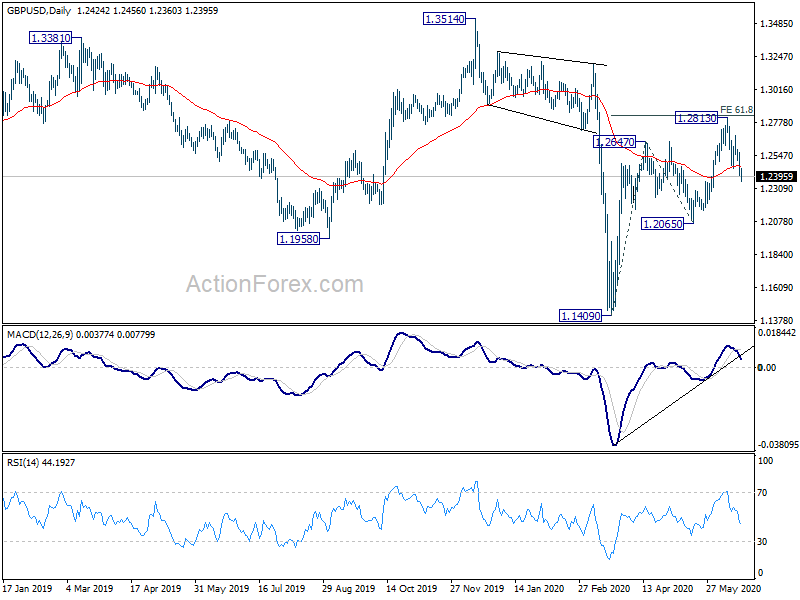Click the 1.35140 peak price label
Image resolution: width=800 pixels, height=600 pixels.
[x=444, y=19]
